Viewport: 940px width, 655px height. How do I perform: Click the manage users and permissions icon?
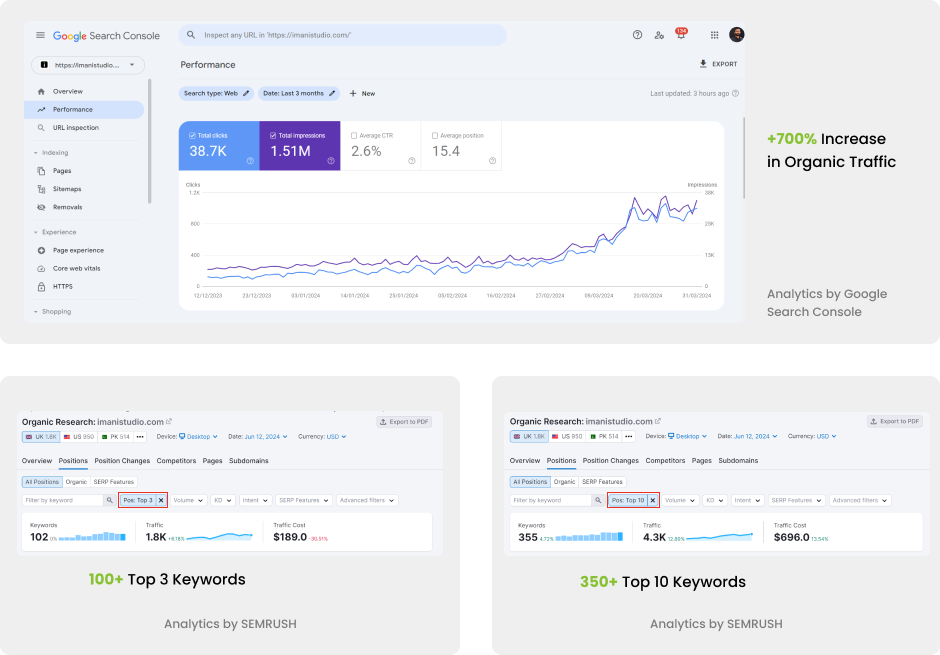pyautogui.click(x=659, y=35)
